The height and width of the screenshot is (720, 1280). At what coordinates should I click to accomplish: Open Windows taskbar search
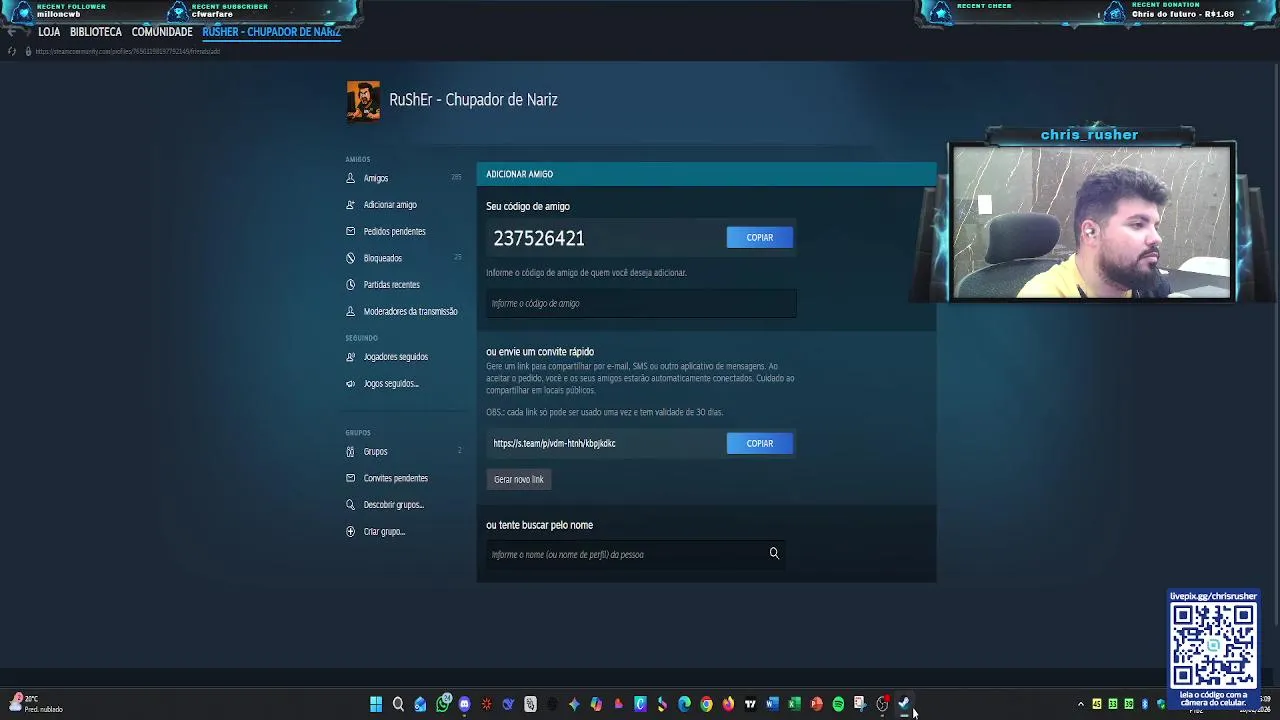[x=398, y=705]
